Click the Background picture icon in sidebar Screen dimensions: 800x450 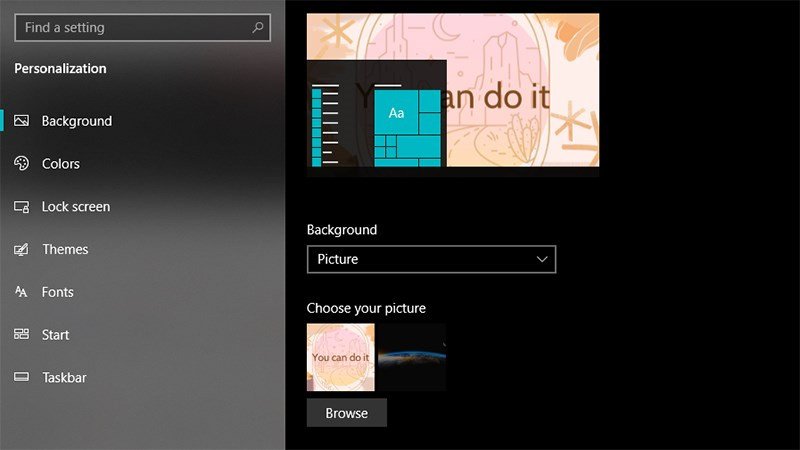[21, 121]
